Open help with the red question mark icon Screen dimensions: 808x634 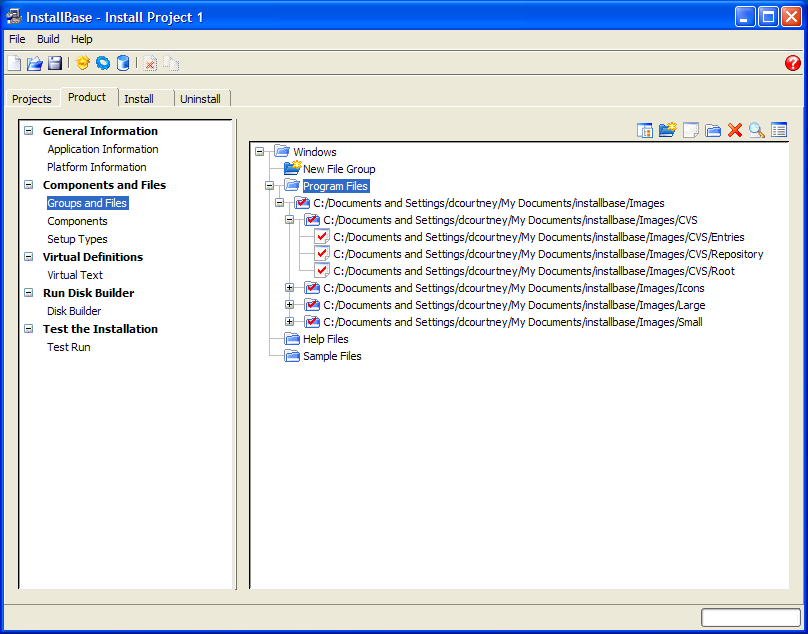point(793,63)
